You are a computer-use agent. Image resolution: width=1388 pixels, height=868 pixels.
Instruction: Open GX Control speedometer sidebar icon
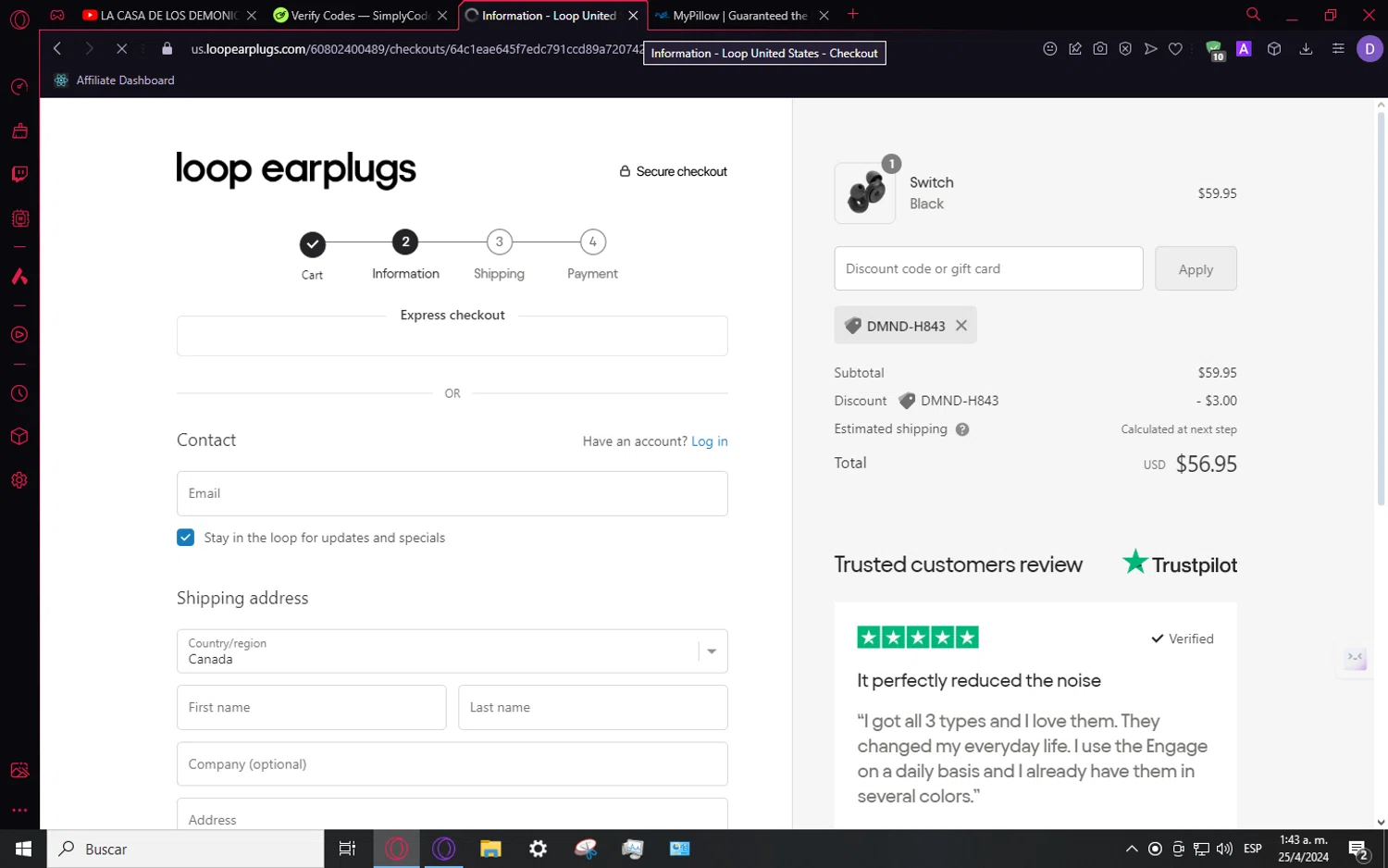click(19, 87)
